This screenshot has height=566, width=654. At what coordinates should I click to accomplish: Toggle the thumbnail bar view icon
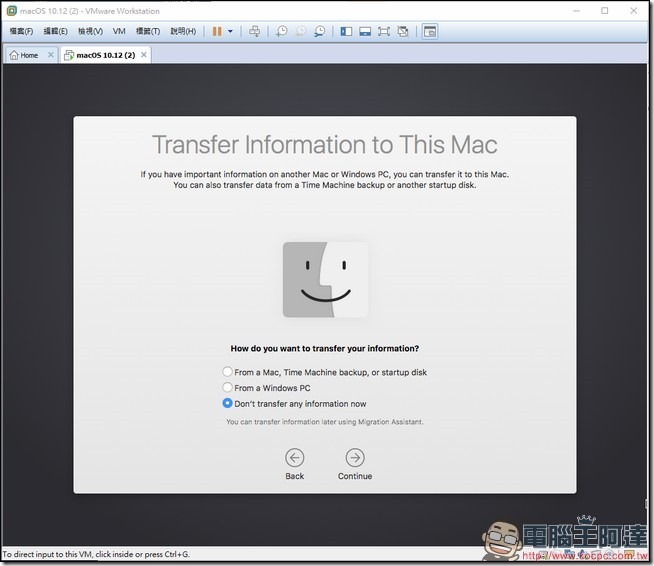pos(365,31)
